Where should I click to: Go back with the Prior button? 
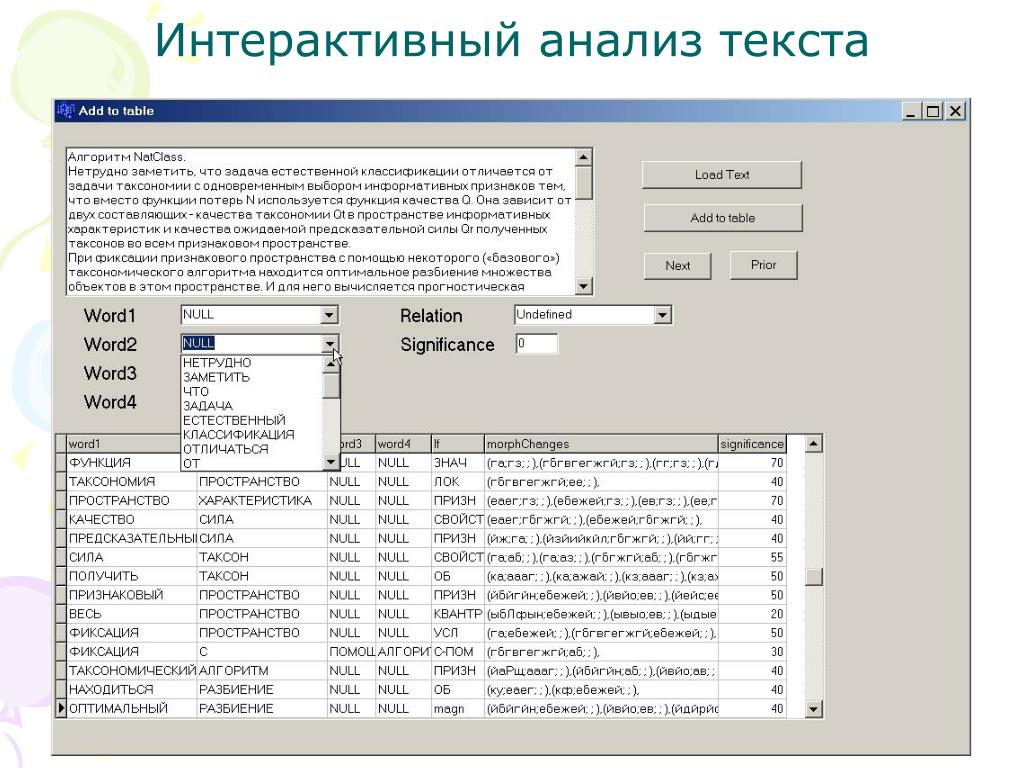(763, 265)
